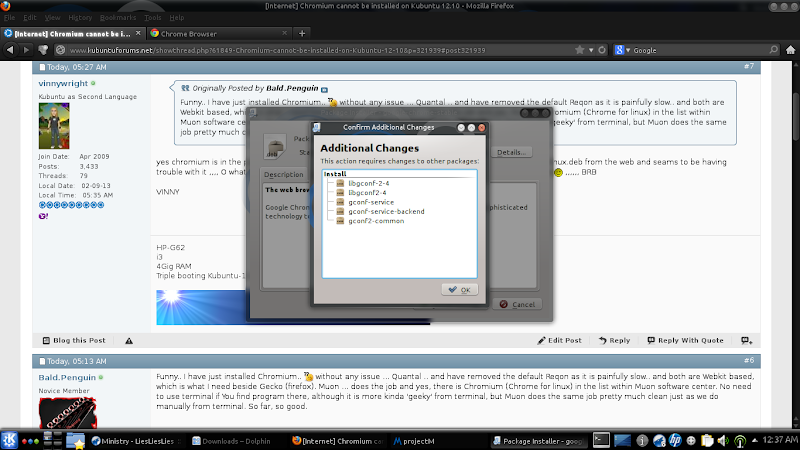This screenshot has height=450, width=800.
Task: Click the virtual desktop pager
Action: tap(53, 440)
